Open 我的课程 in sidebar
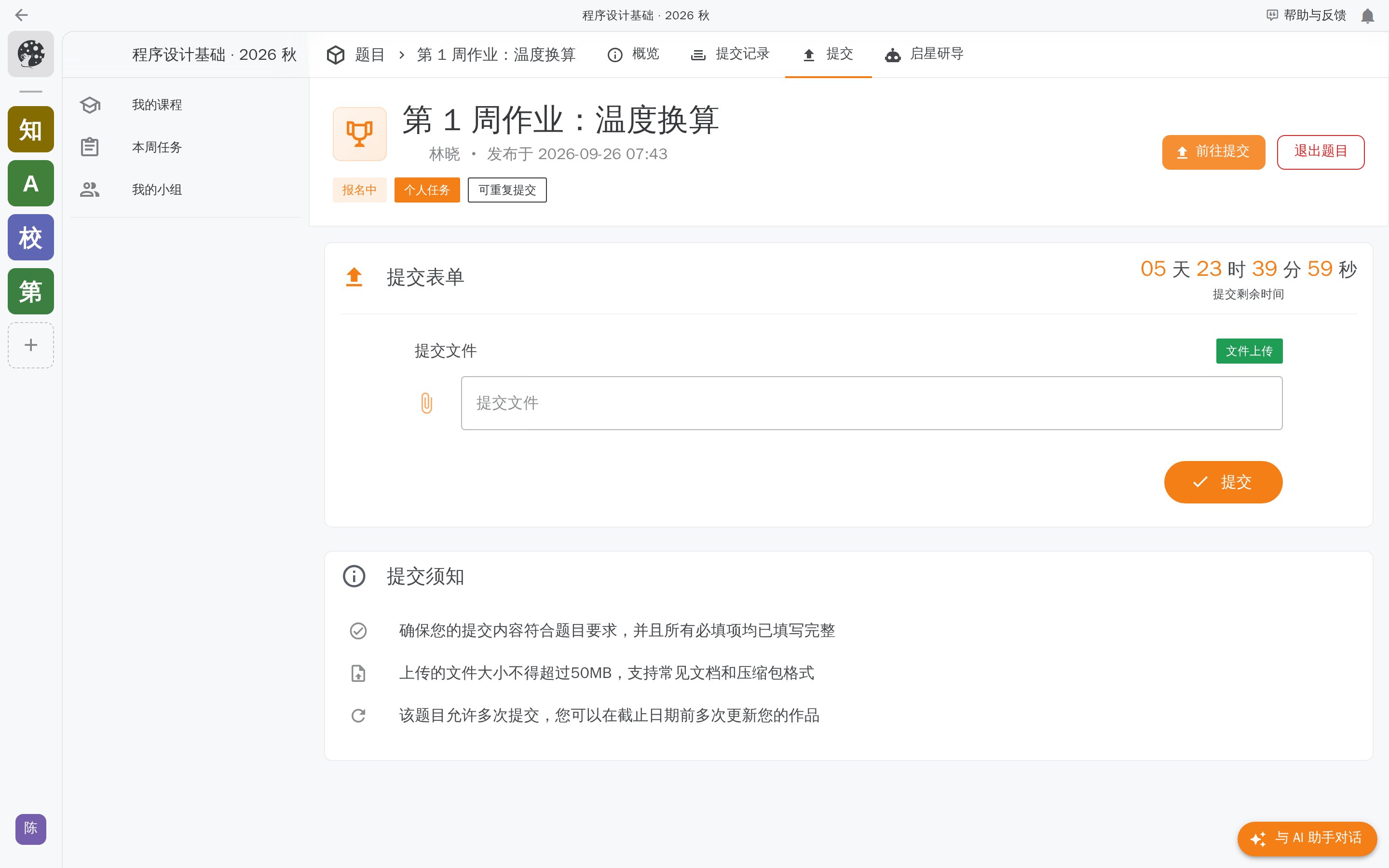 pos(186,105)
